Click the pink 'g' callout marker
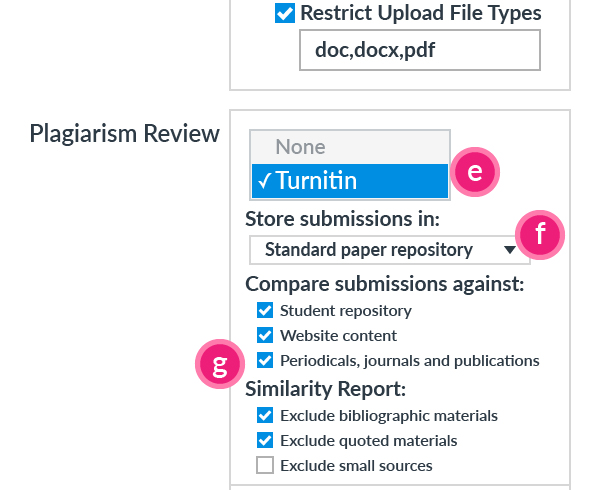This screenshot has width=600, height=490. click(220, 362)
